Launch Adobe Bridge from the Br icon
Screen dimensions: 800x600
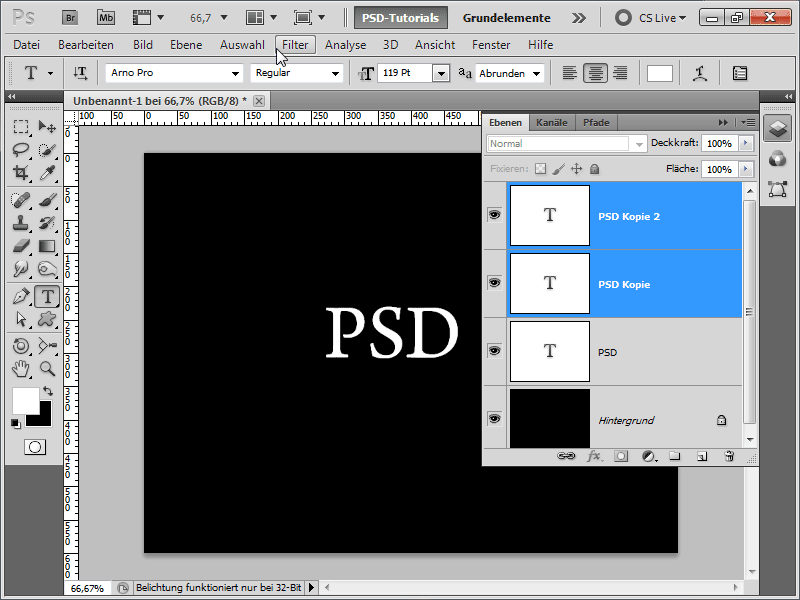(x=70, y=18)
